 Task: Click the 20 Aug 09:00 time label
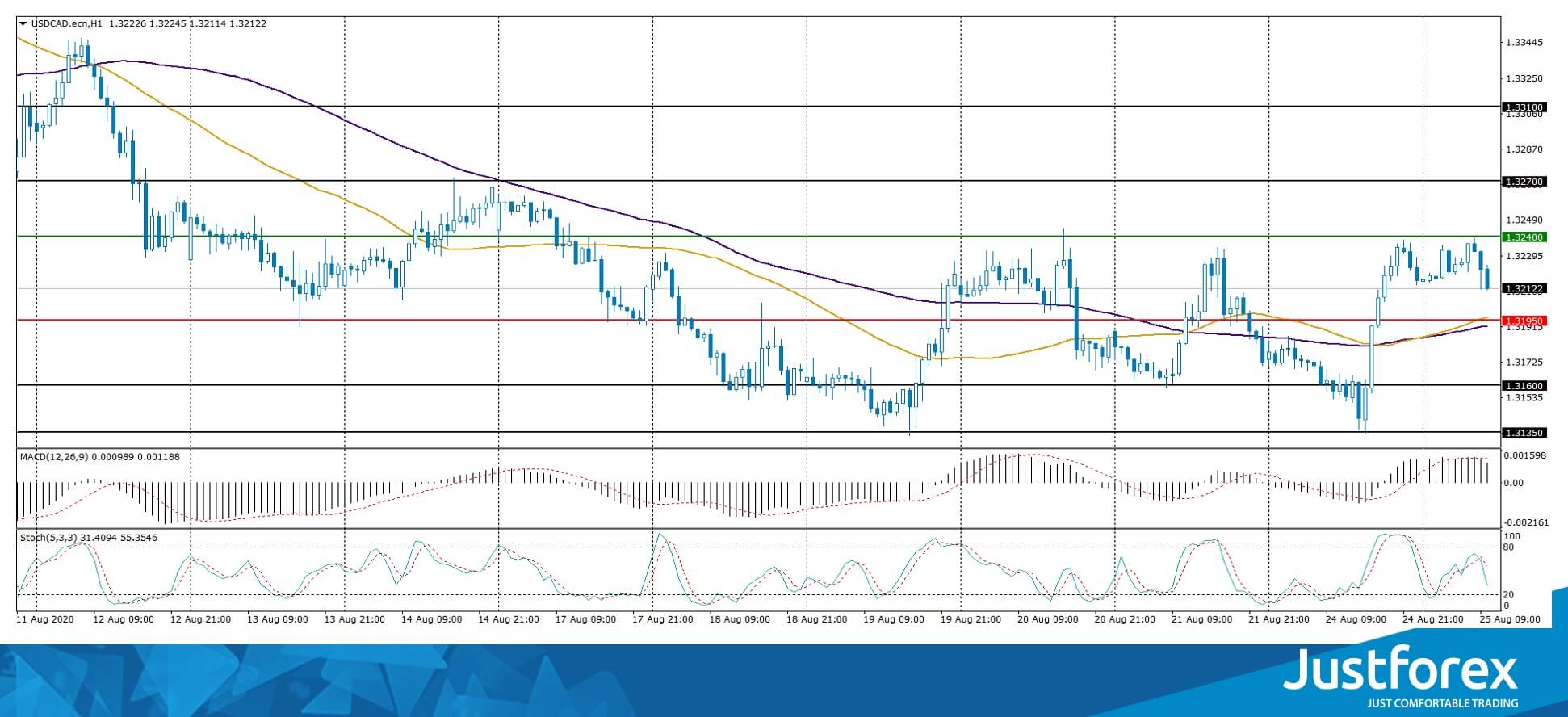pos(1049,619)
